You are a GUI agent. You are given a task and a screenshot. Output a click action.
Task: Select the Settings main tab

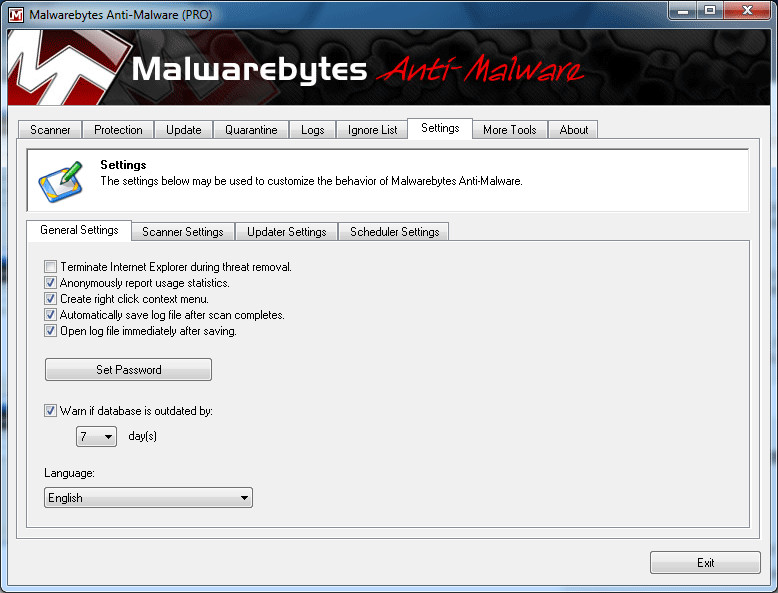click(x=440, y=129)
